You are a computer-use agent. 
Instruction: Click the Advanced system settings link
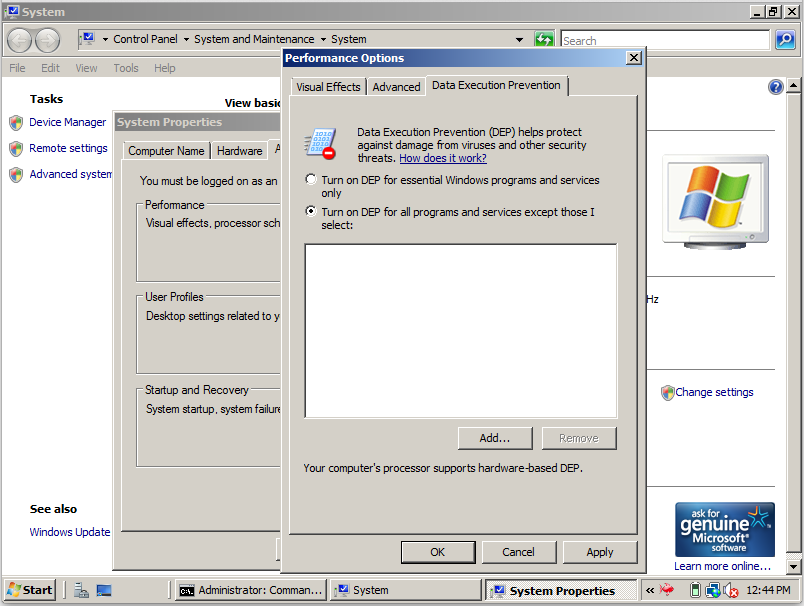(71, 175)
